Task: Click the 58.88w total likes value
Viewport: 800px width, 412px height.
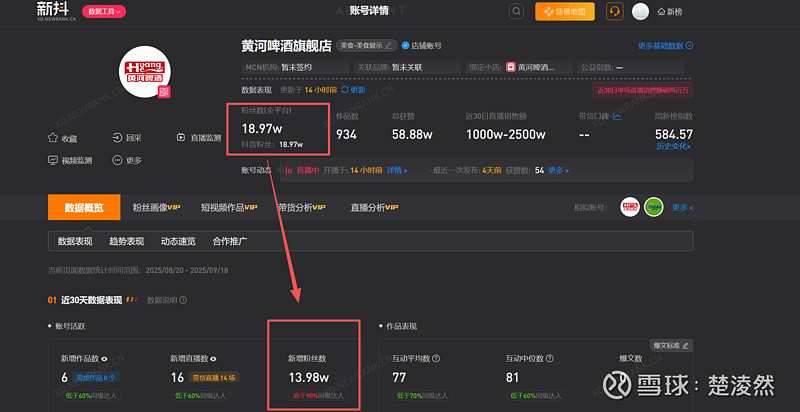Action: [412, 135]
